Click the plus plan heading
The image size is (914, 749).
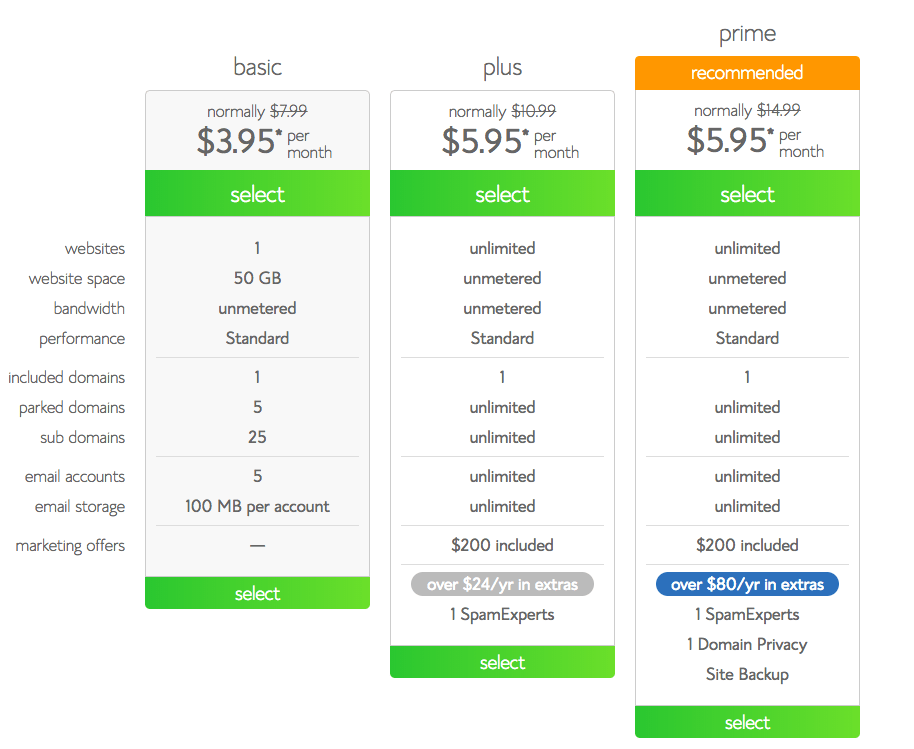click(x=502, y=68)
